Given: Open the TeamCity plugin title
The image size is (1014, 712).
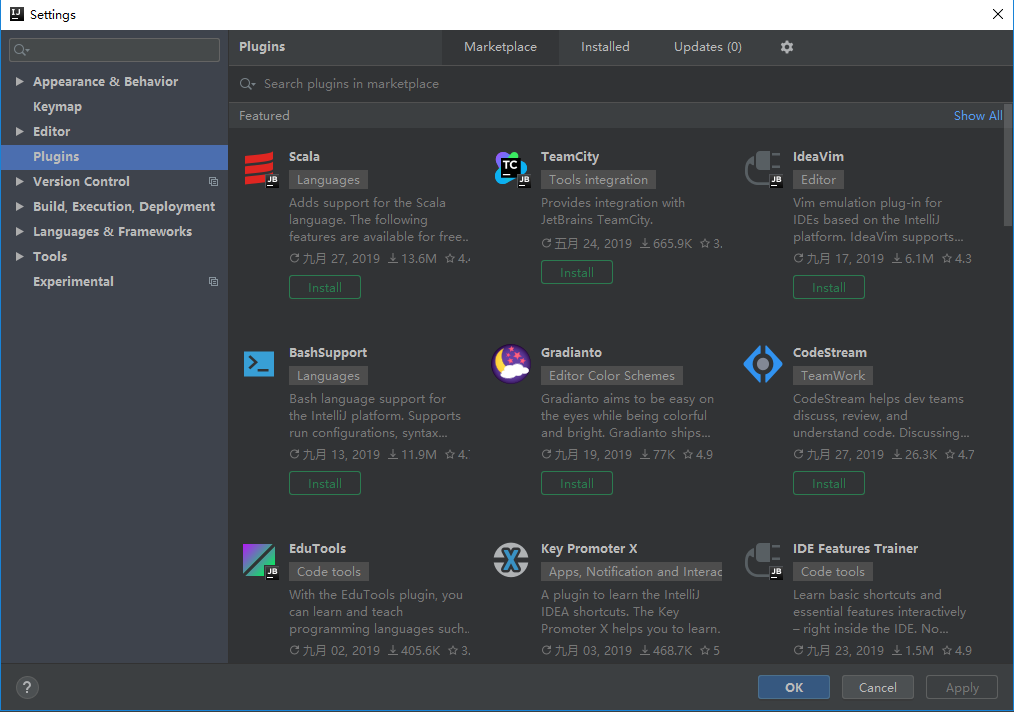Looking at the screenshot, I should click(x=570, y=156).
